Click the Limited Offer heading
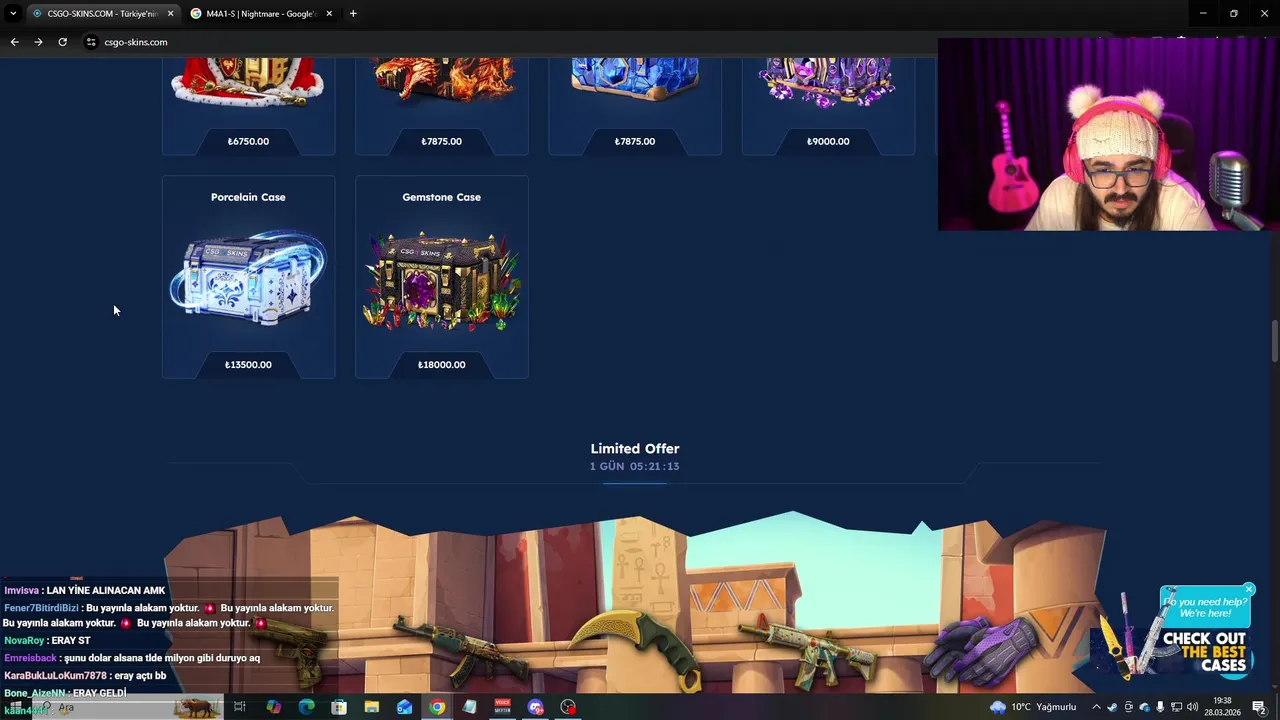The width and height of the screenshot is (1280, 720). (x=635, y=449)
